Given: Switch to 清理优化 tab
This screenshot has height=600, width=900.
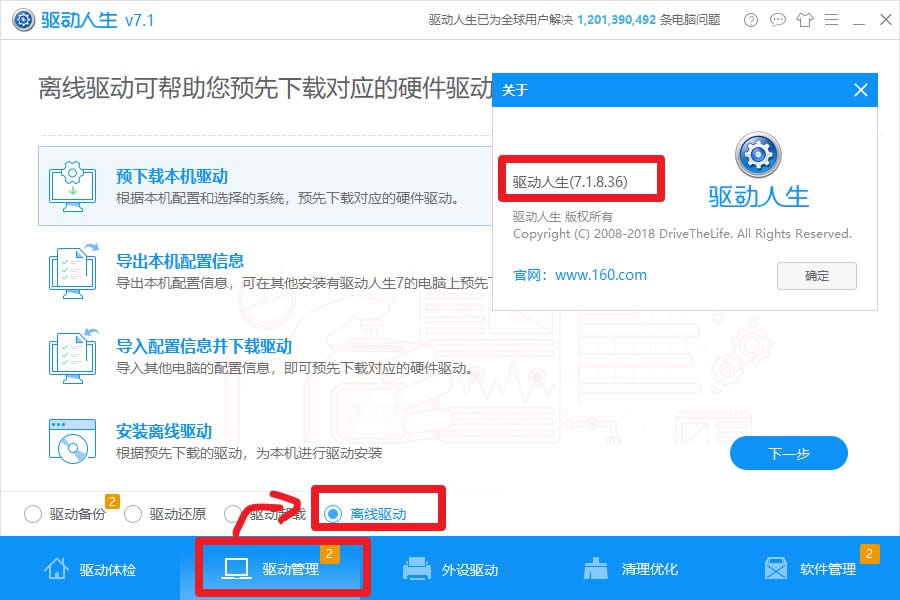Looking at the screenshot, I should [x=630, y=568].
